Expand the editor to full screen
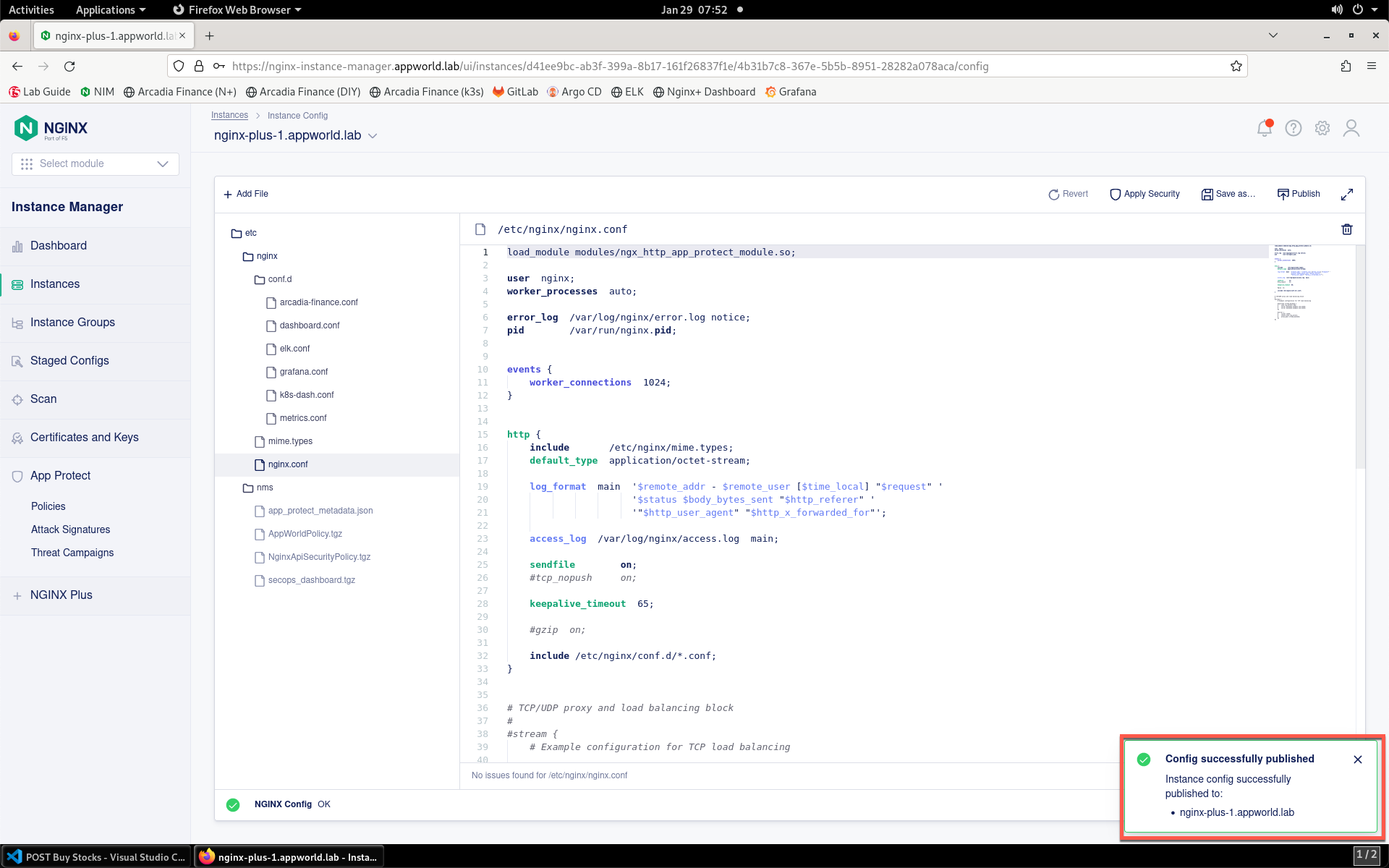Image resolution: width=1389 pixels, height=868 pixels. click(1347, 194)
